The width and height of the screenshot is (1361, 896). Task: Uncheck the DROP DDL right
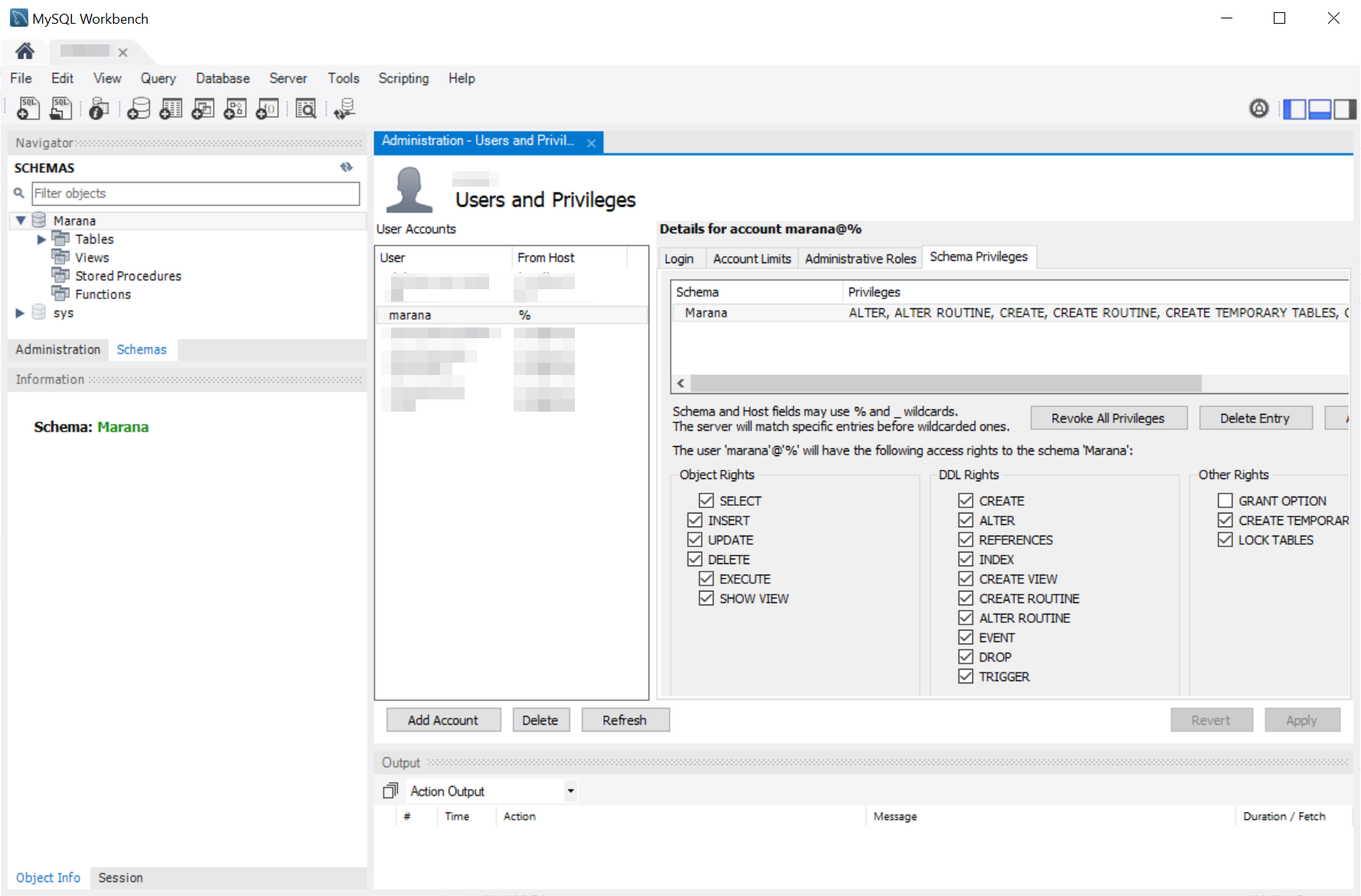point(965,657)
